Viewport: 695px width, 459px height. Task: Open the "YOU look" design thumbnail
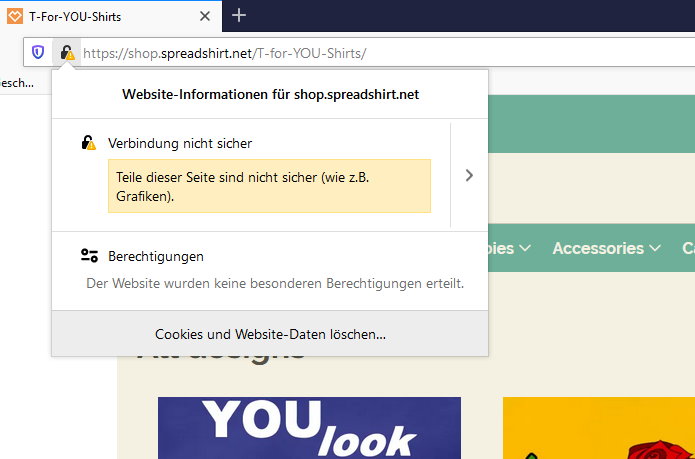click(x=309, y=428)
